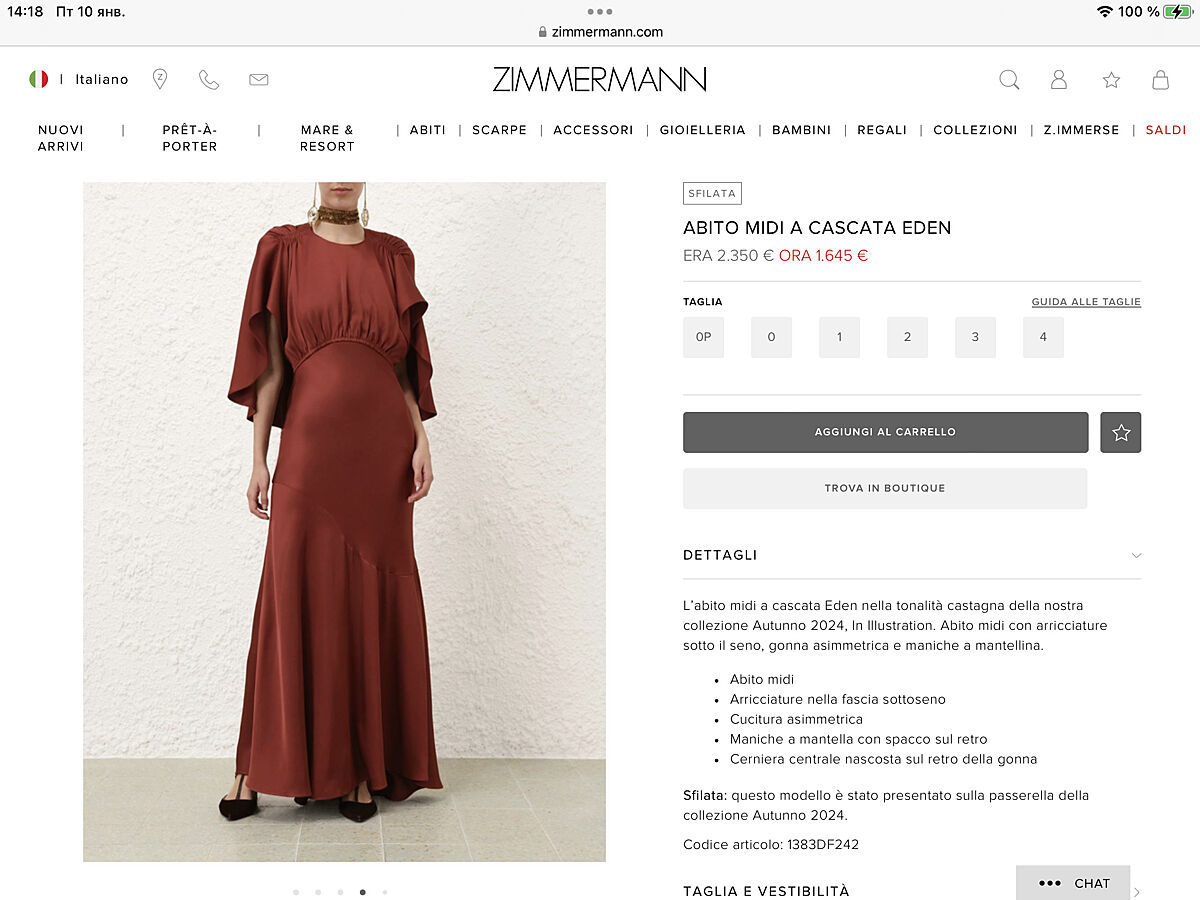Viewport: 1200px width, 900px height.
Task: Open the account profile icon
Action: [x=1059, y=80]
